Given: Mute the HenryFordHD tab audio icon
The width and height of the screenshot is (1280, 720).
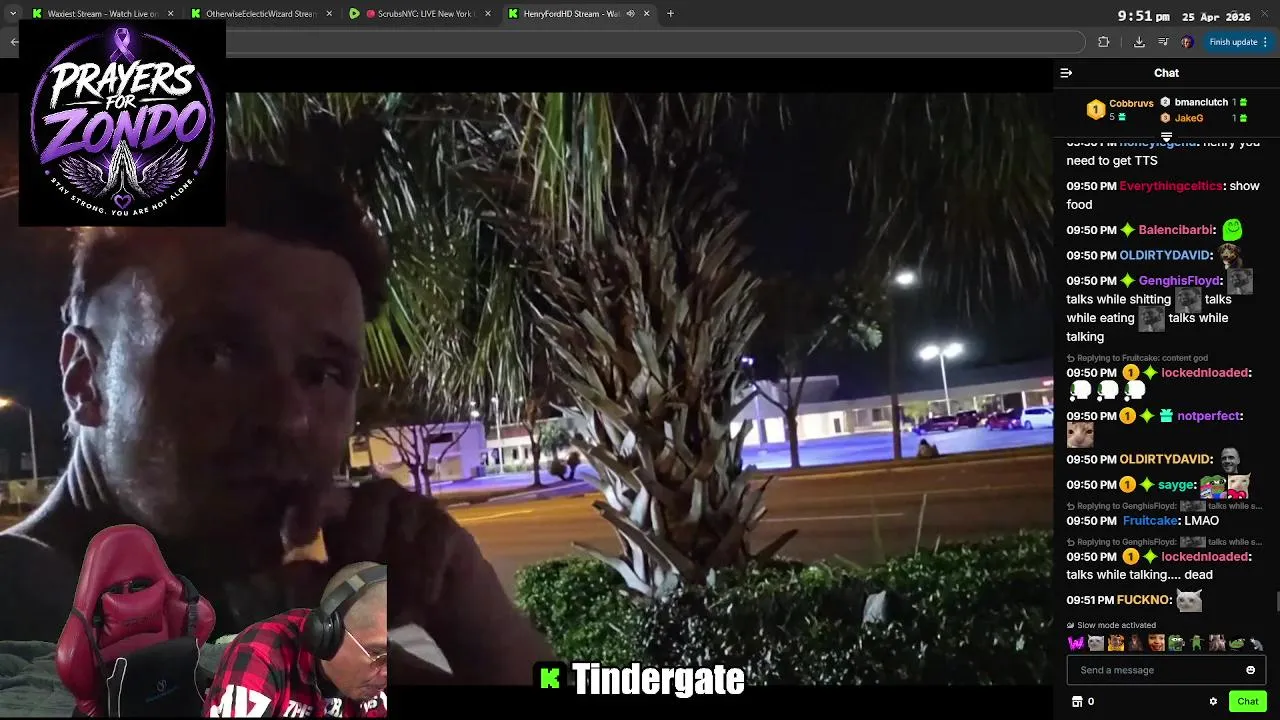Looking at the screenshot, I should click(x=630, y=14).
